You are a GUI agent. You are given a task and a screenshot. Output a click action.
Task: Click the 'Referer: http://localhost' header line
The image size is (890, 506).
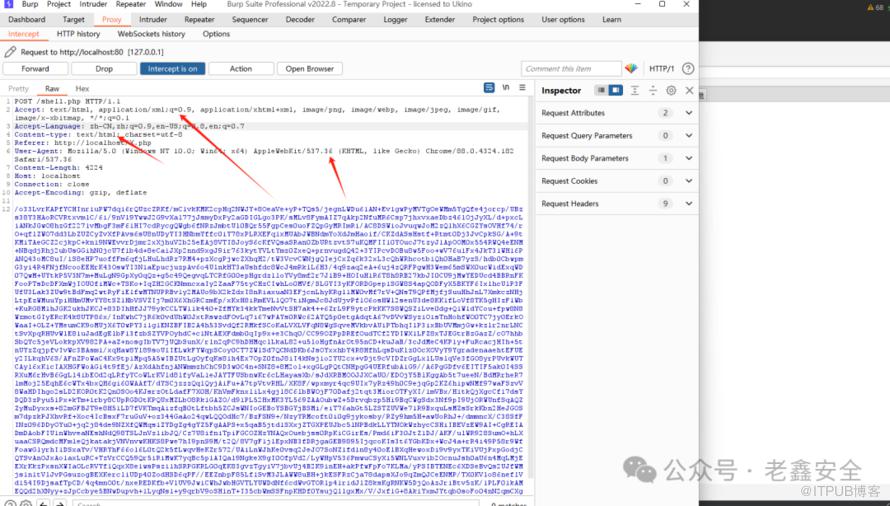coord(83,143)
